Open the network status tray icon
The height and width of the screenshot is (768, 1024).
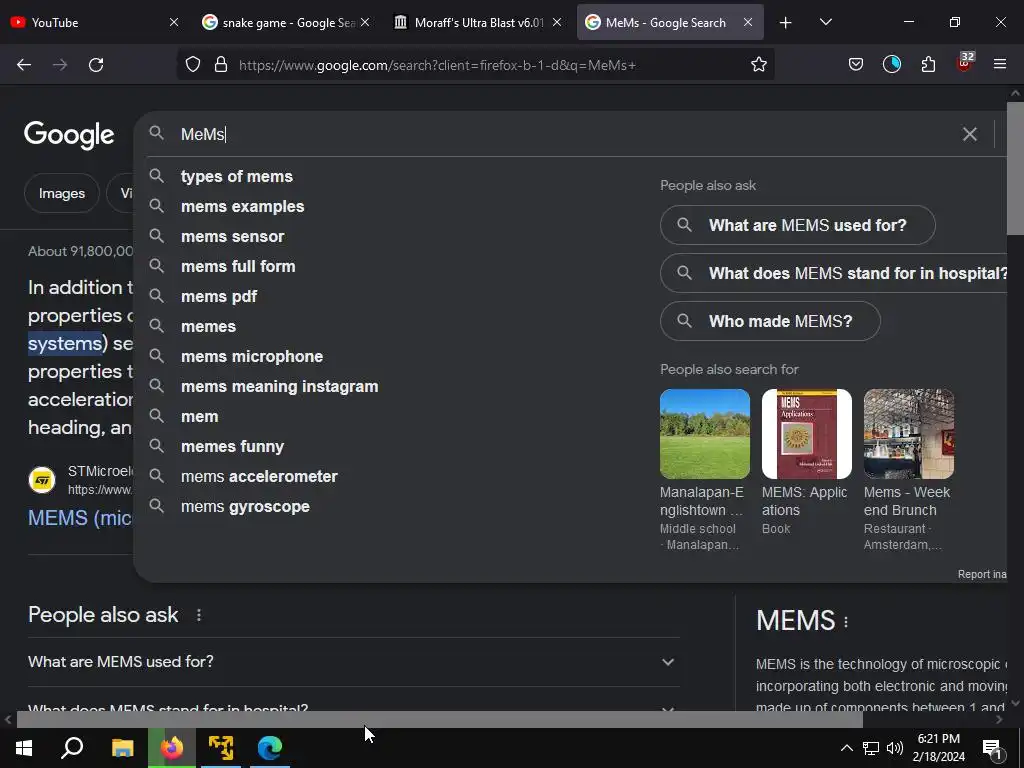pyautogui.click(x=871, y=748)
